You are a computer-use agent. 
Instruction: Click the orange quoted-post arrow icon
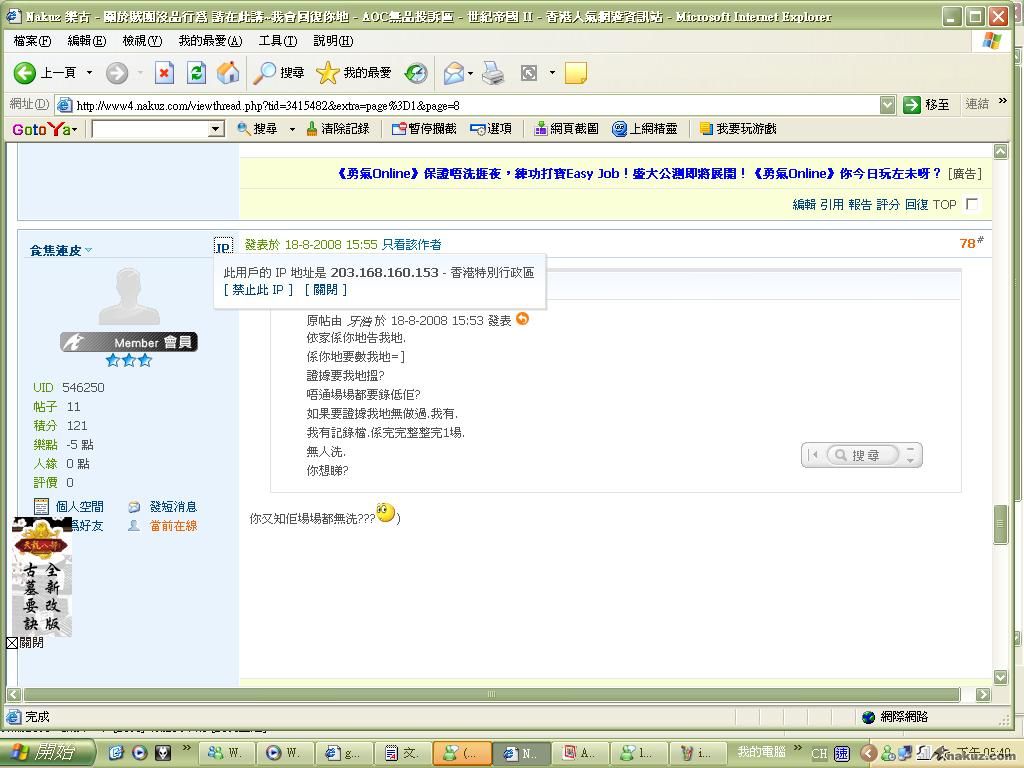click(522, 319)
